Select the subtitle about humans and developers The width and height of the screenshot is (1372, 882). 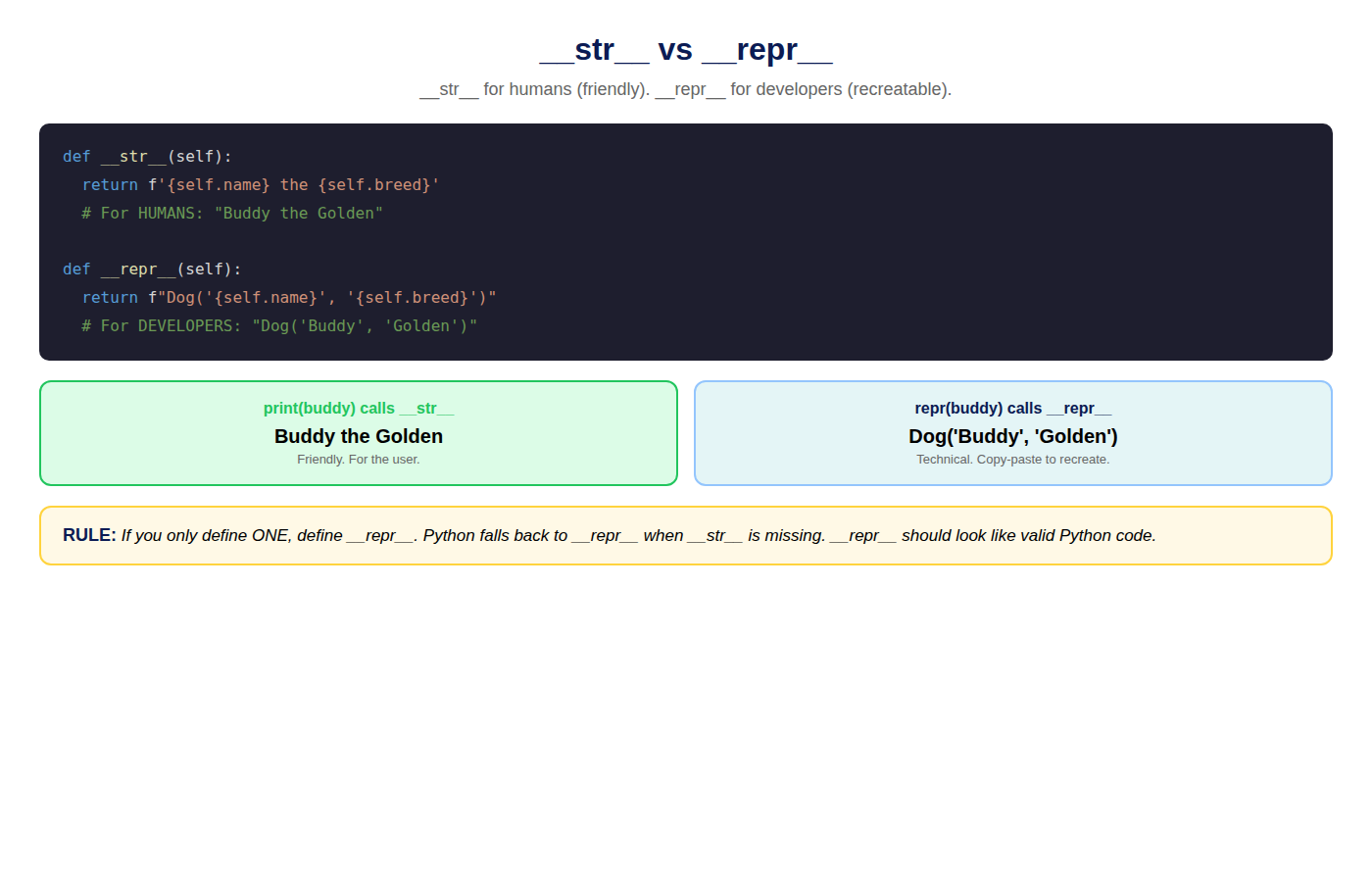686,89
